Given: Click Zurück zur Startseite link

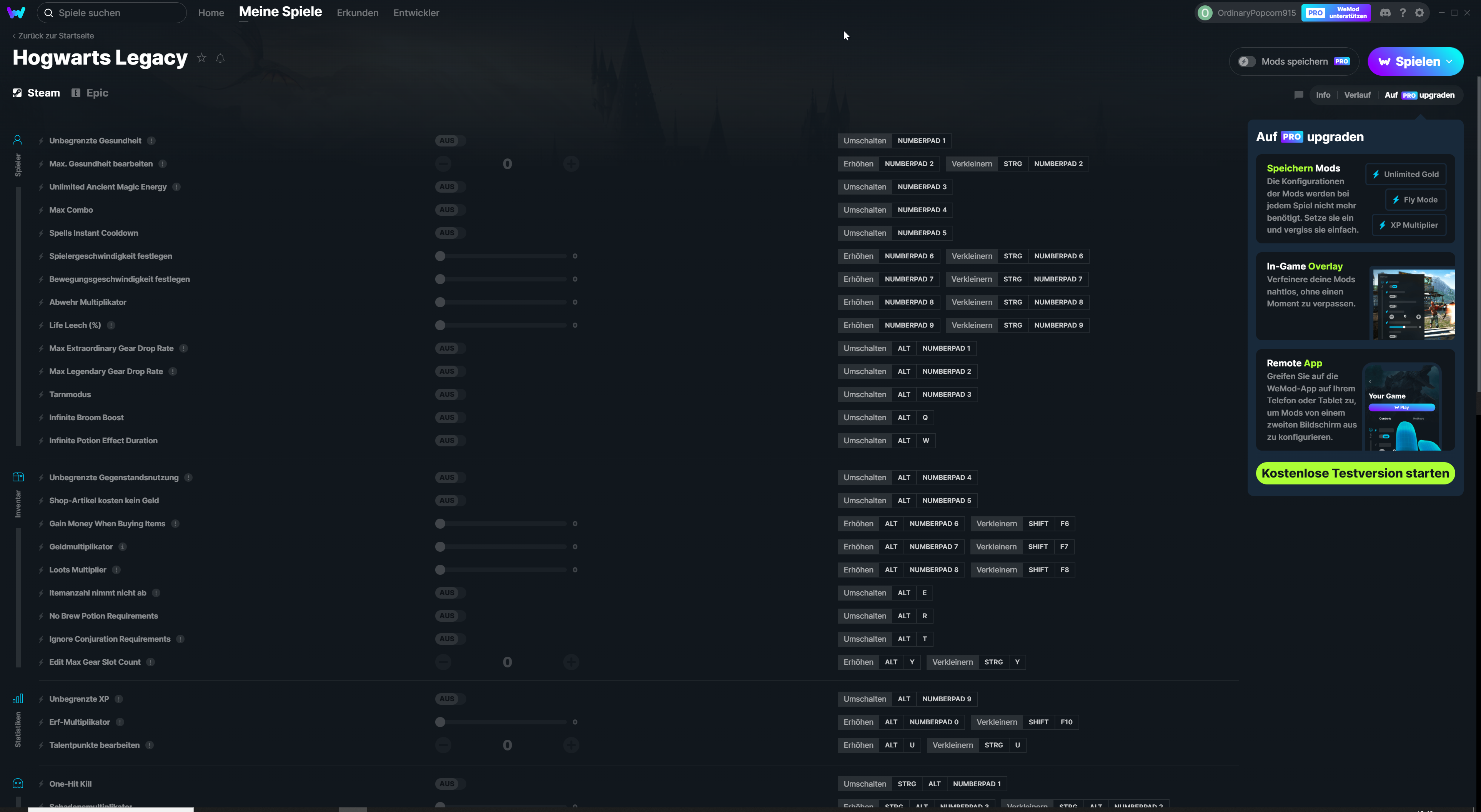Looking at the screenshot, I should pyautogui.click(x=53, y=36).
